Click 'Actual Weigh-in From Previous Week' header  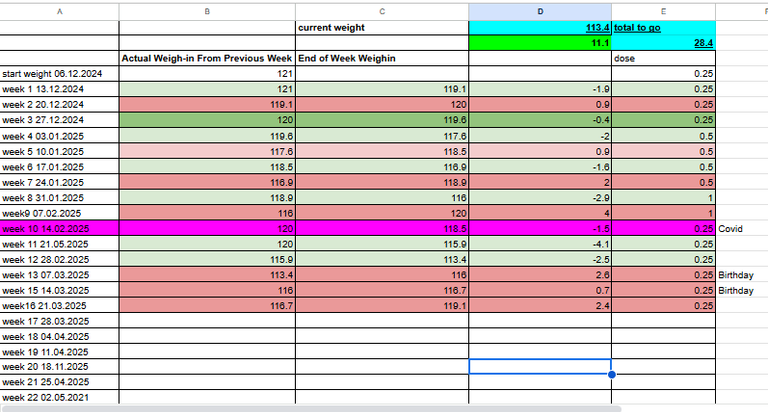click(x=207, y=58)
